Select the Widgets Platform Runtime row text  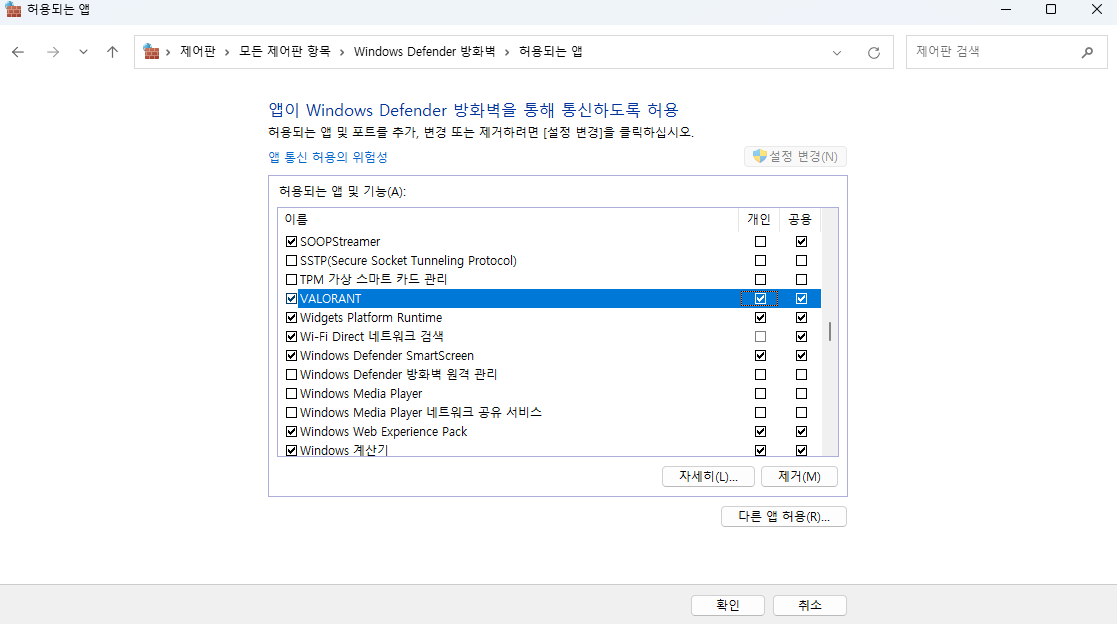(371, 318)
